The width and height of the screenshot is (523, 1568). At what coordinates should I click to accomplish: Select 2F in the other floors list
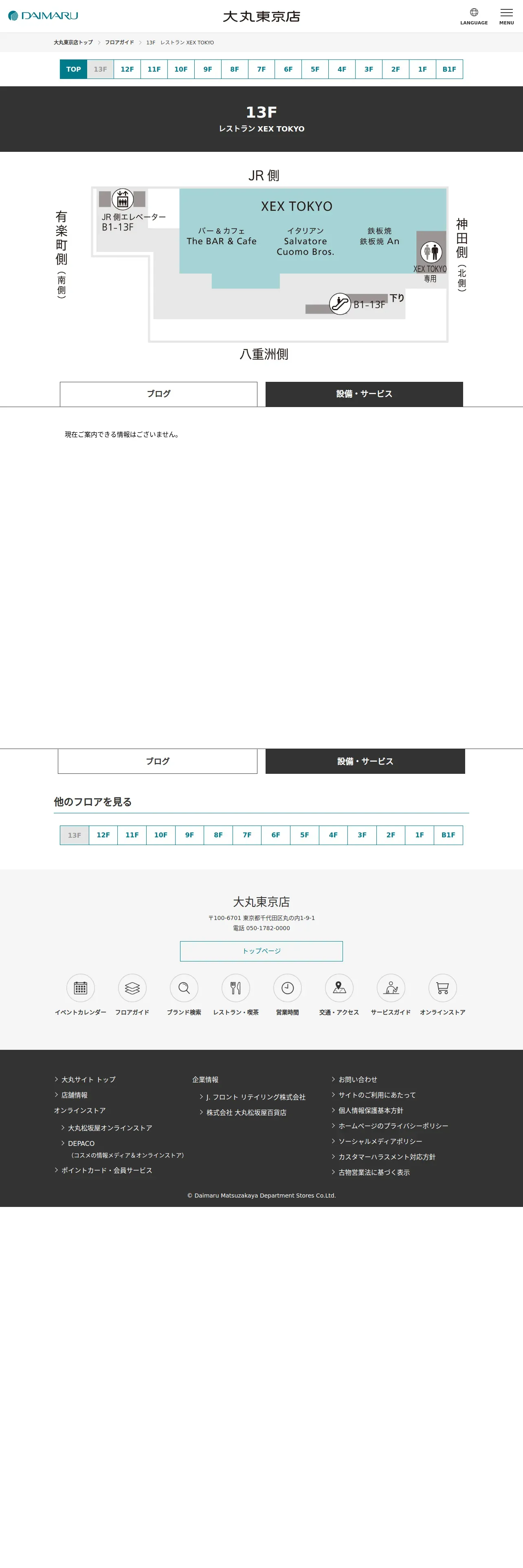click(391, 835)
